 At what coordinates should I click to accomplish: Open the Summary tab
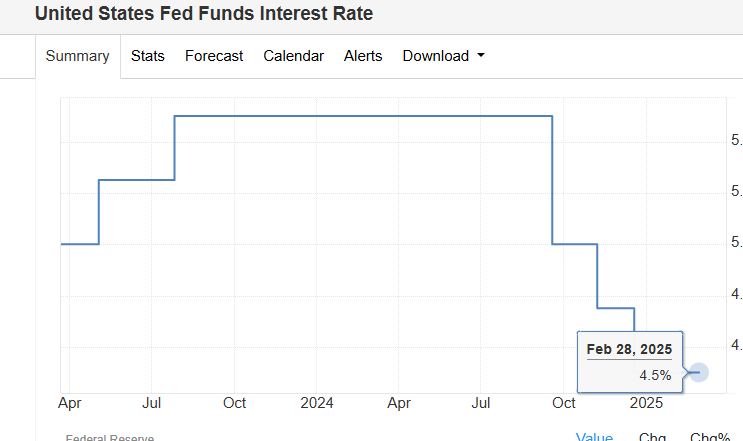78,56
